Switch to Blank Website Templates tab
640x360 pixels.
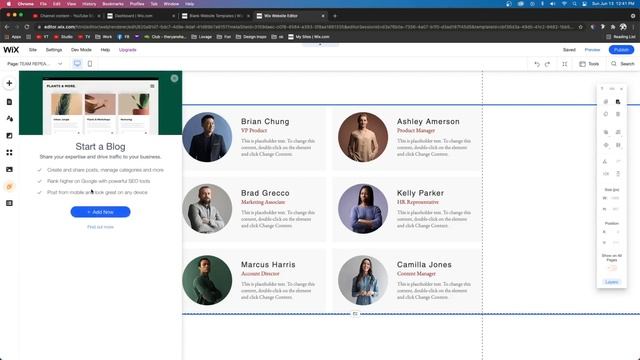click(216, 16)
